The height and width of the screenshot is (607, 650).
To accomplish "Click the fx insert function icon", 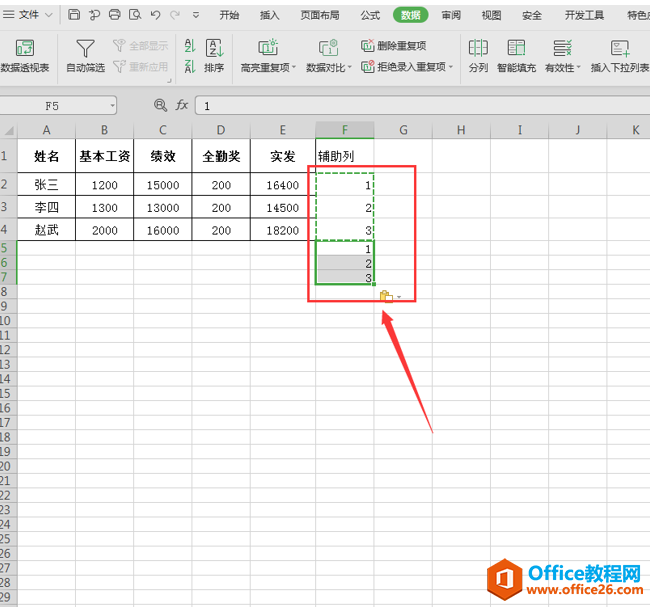I will click(182, 105).
